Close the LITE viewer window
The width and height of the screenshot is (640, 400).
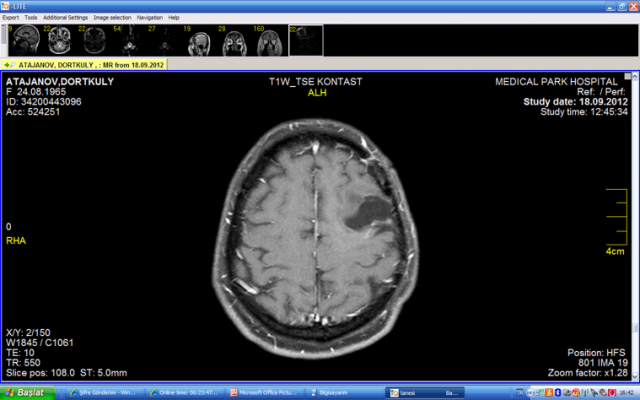633,6
